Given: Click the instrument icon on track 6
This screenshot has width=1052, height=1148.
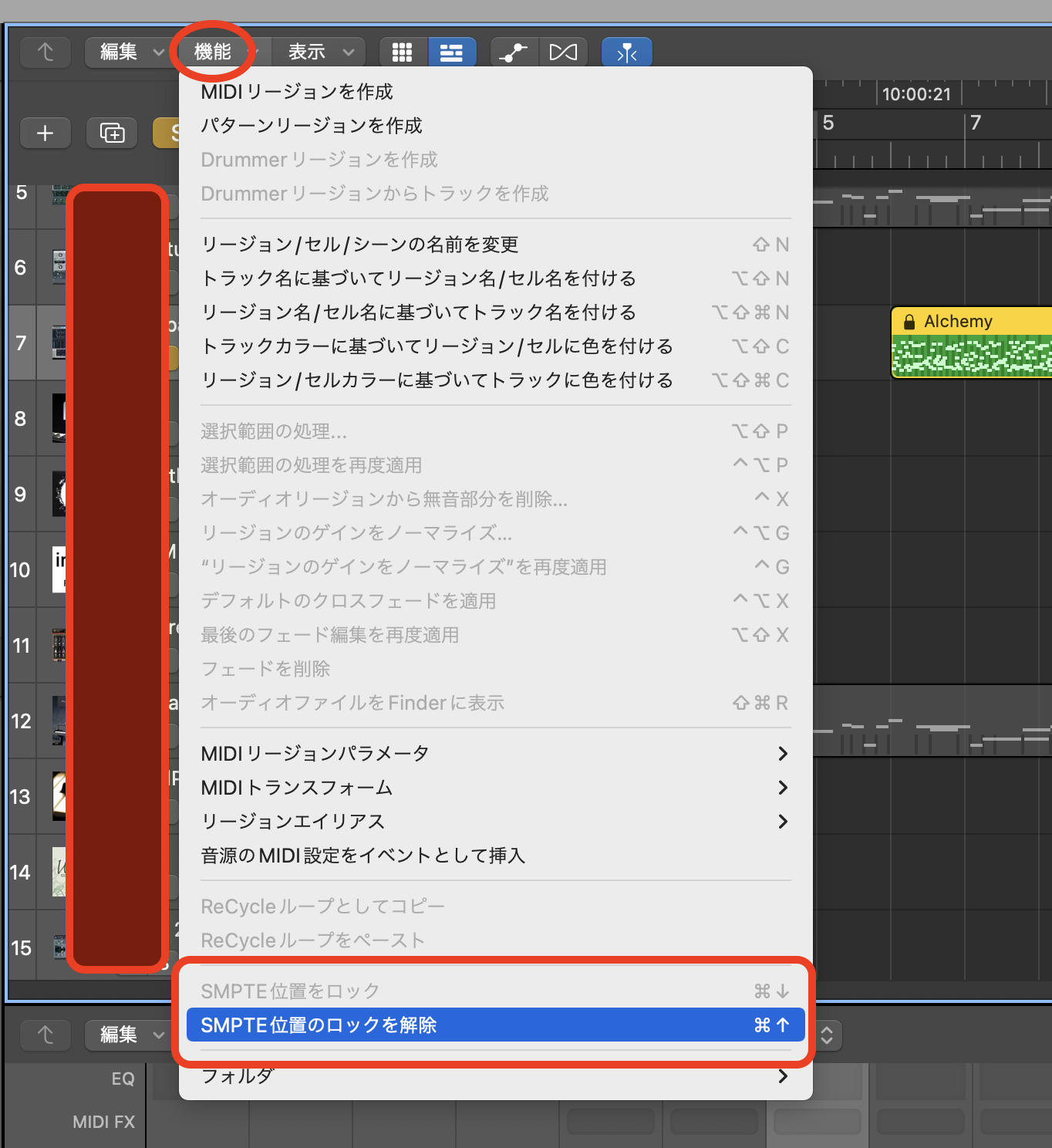Looking at the screenshot, I should coord(59,267).
